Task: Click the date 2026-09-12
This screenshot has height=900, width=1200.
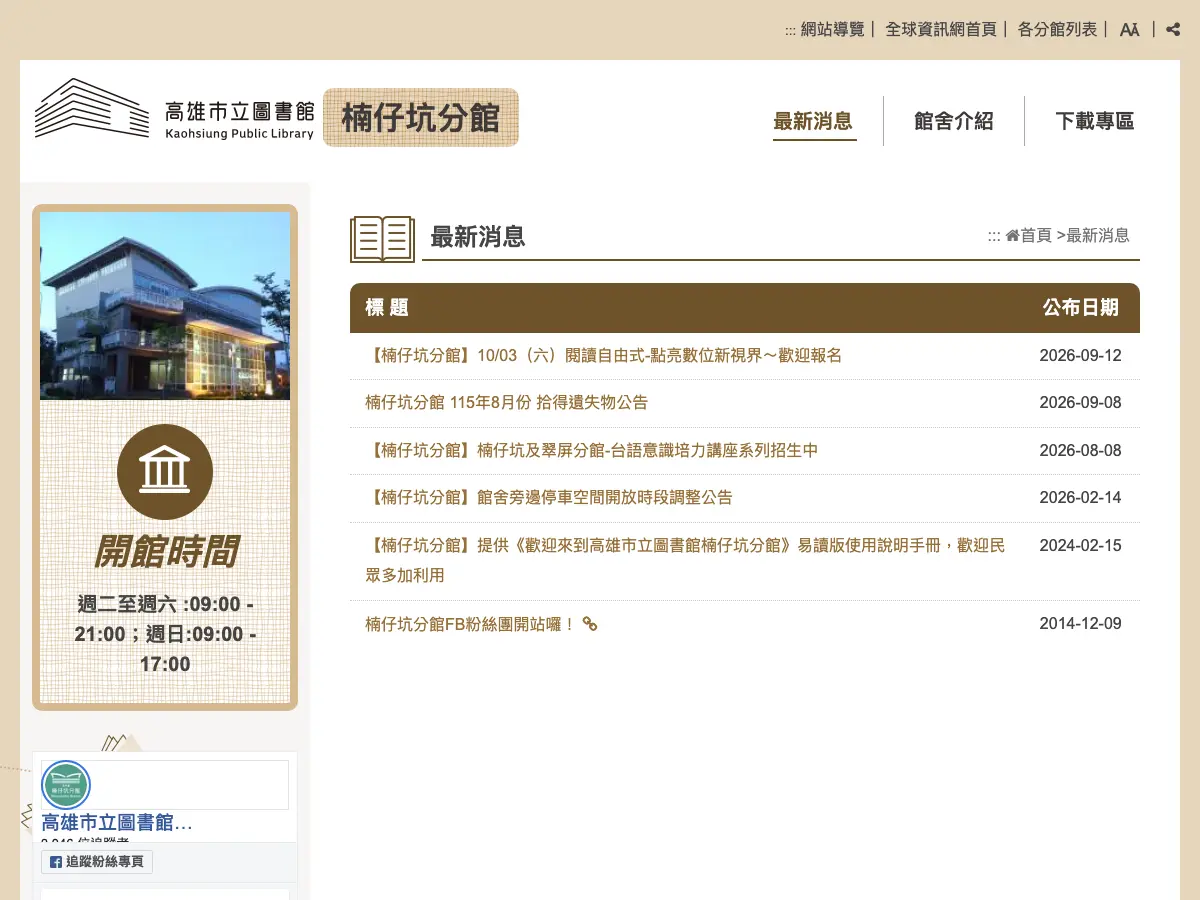Action: click(x=1081, y=355)
